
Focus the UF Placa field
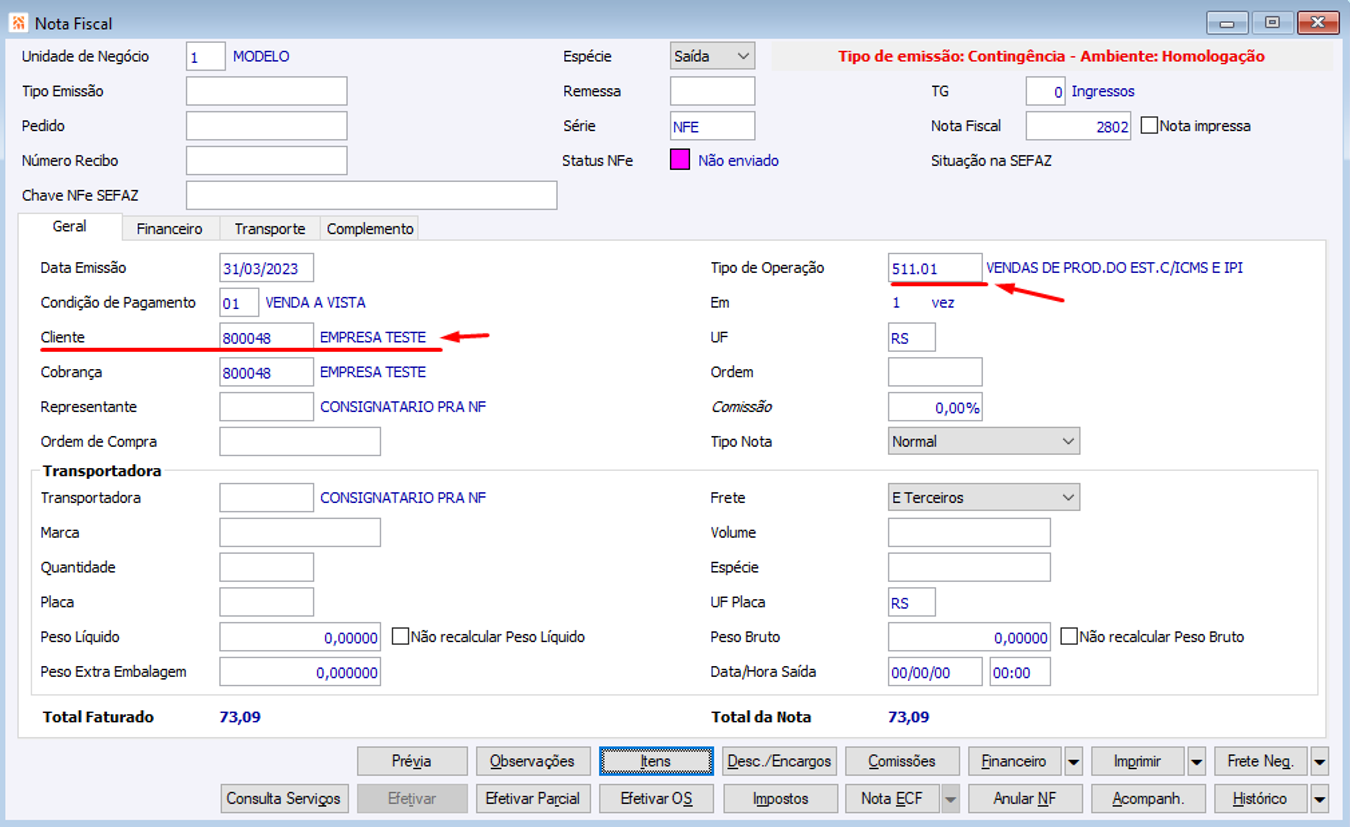(x=912, y=602)
